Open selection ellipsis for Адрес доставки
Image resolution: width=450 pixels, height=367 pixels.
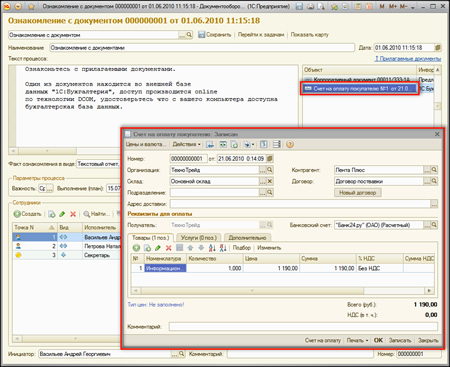point(434,204)
